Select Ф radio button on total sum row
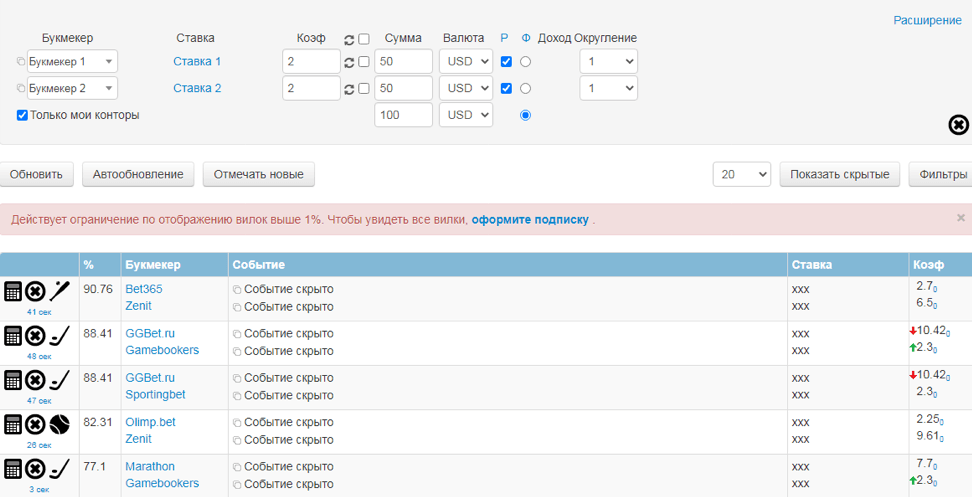Image resolution: width=972 pixels, height=497 pixels. pos(526,115)
